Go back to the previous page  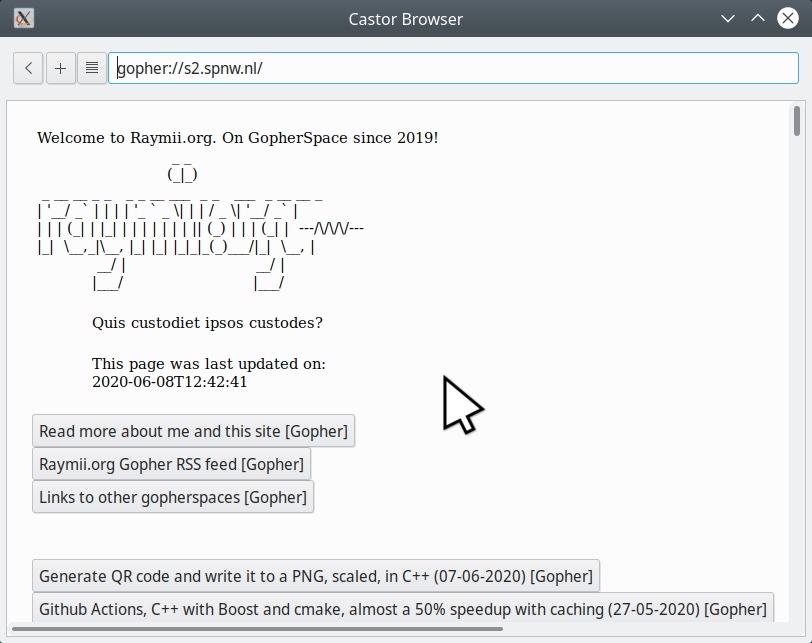[28, 68]
